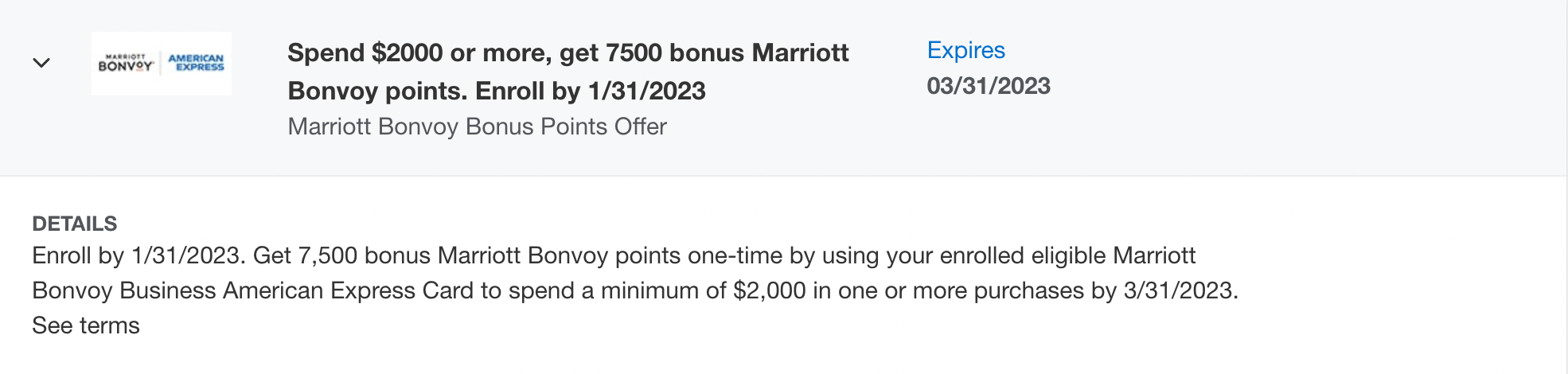
Task: Click the offer logo thumbnail box
Action: coord(162,64)
